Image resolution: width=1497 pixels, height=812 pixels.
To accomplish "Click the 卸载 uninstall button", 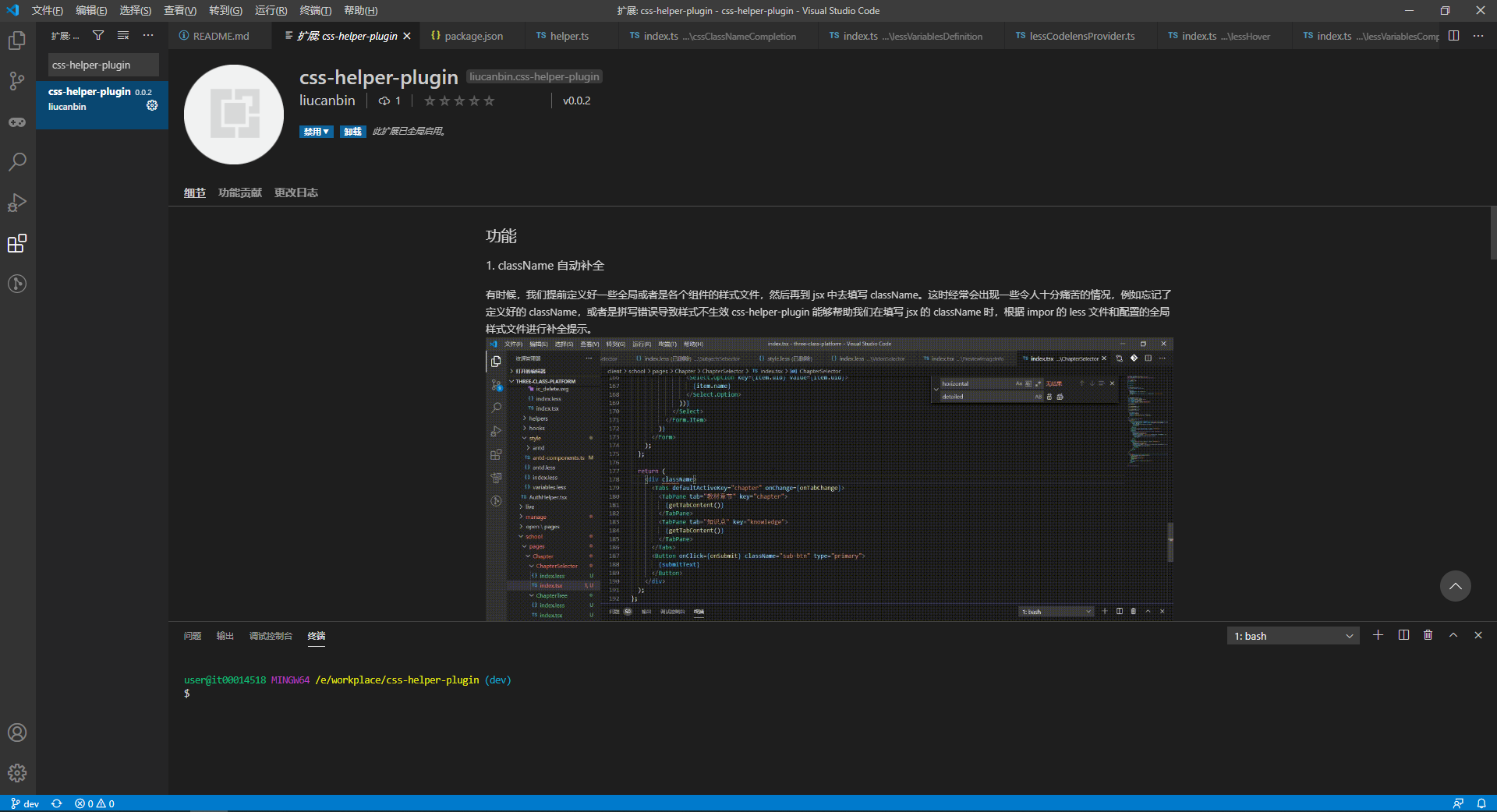I will pyautogui.click(x=352, y=132).
